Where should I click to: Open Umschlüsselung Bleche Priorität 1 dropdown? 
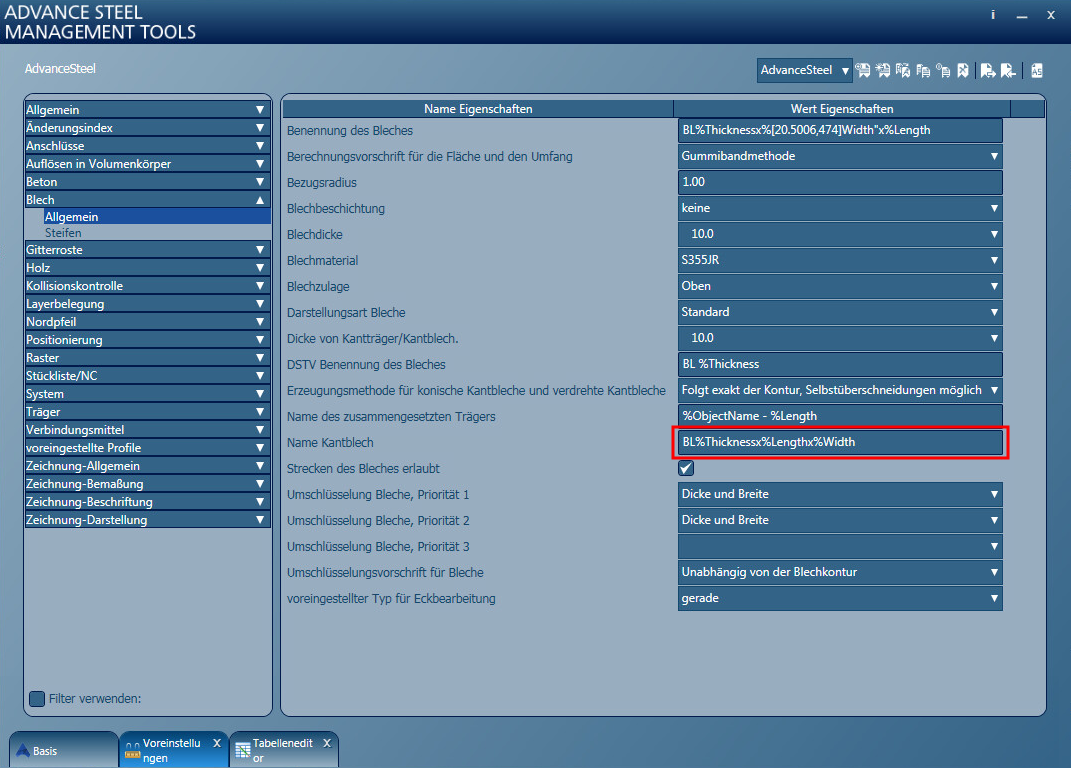point(840,494)
